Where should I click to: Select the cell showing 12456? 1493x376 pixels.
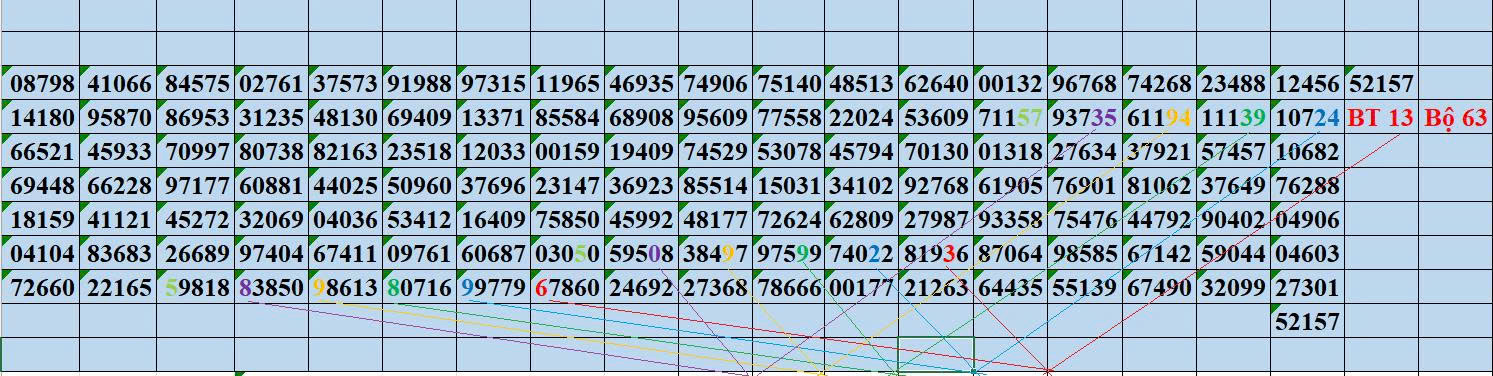tap(1307, 84)
